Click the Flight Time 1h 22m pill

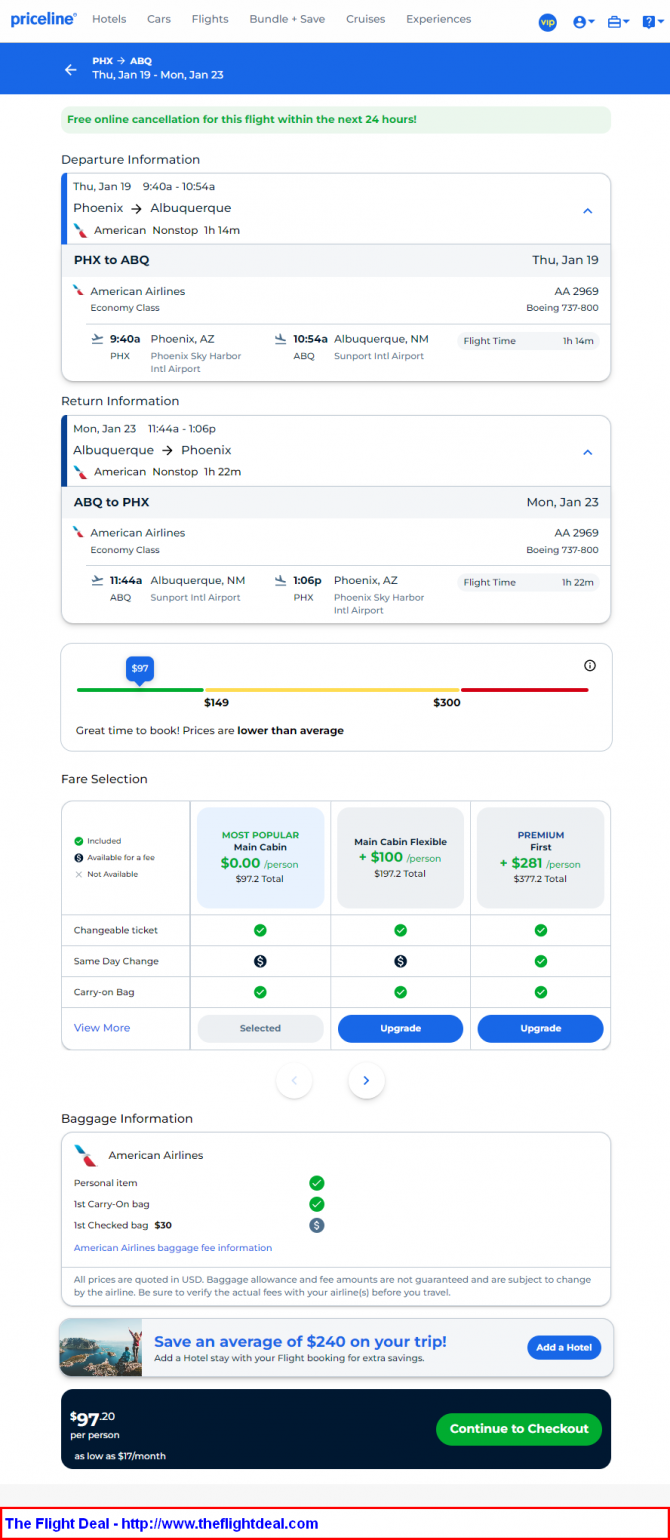coord(528,582)
